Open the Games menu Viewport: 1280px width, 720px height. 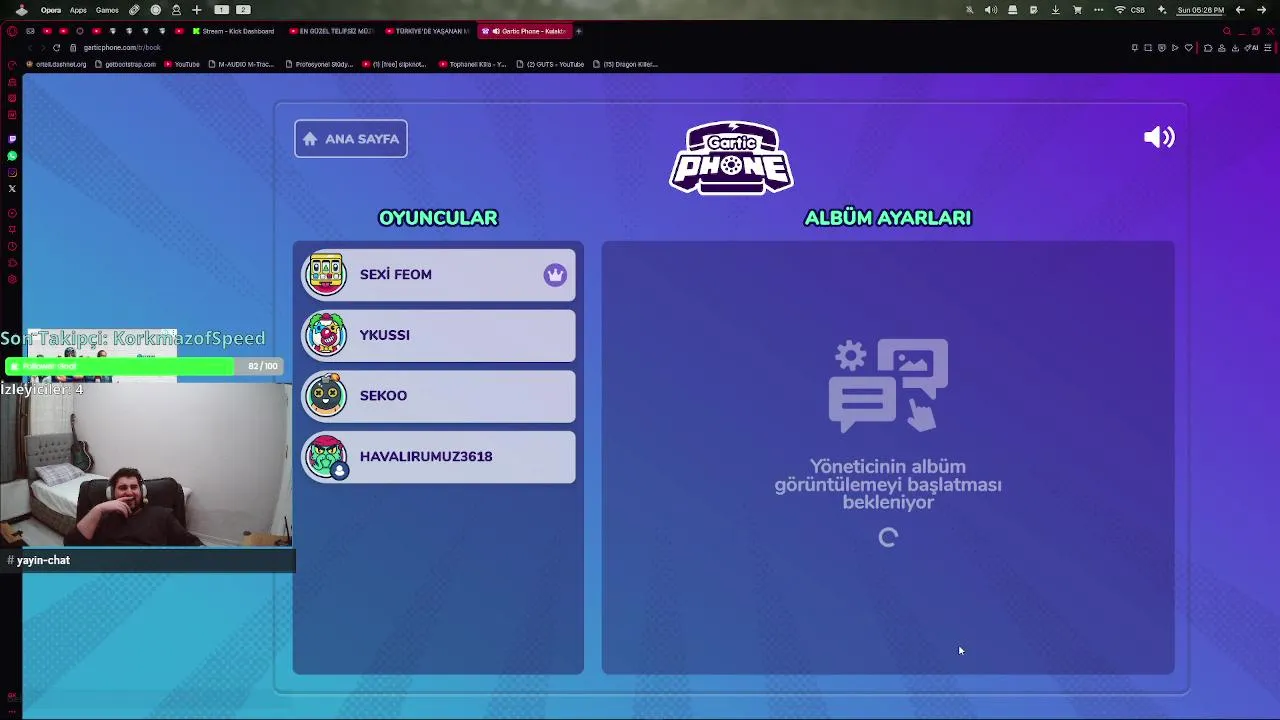[x=107, y=10]
